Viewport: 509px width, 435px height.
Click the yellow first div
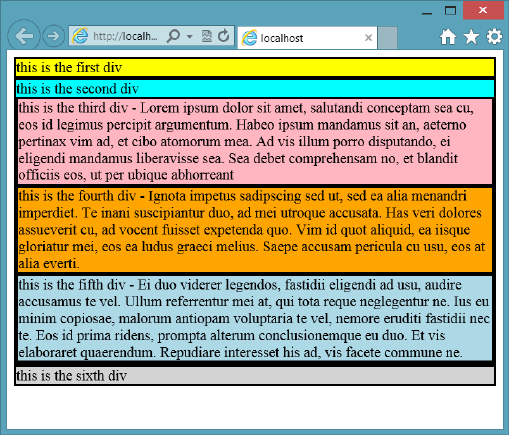(255, 67)
